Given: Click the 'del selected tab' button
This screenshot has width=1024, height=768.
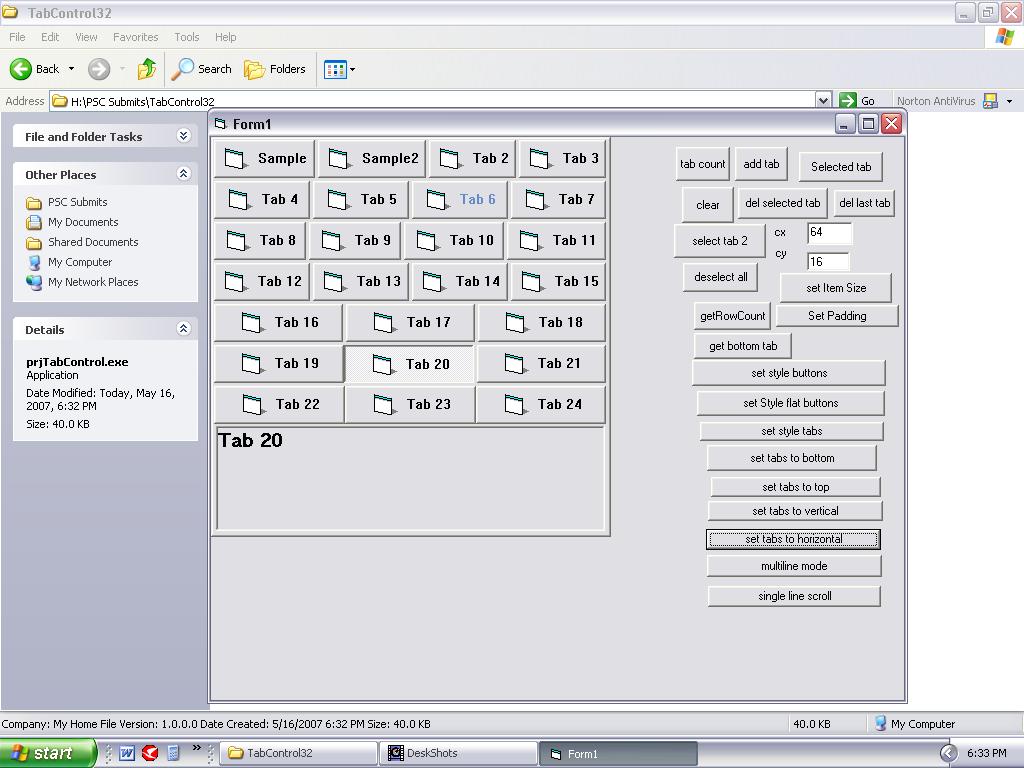Looking at the screenshot, I should 782,203.
